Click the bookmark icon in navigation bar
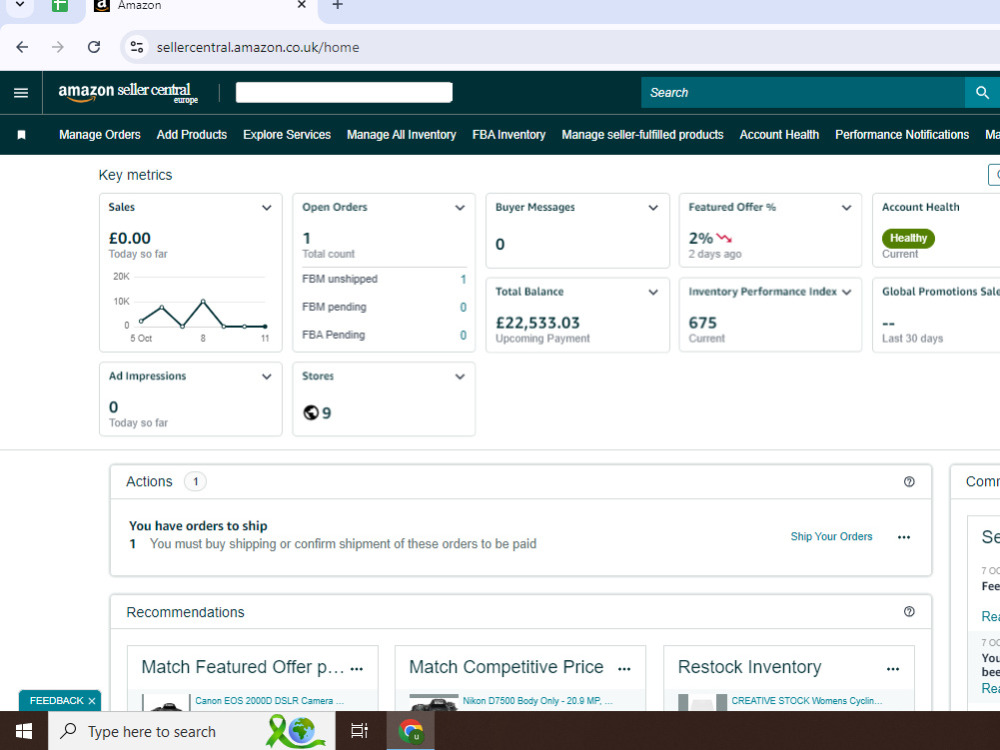1000x750 pixels. (21, 135)
